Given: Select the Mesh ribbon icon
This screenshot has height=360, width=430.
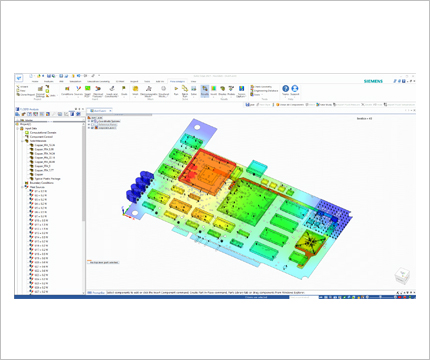Looking at the screenshot, I should (135, 90).
